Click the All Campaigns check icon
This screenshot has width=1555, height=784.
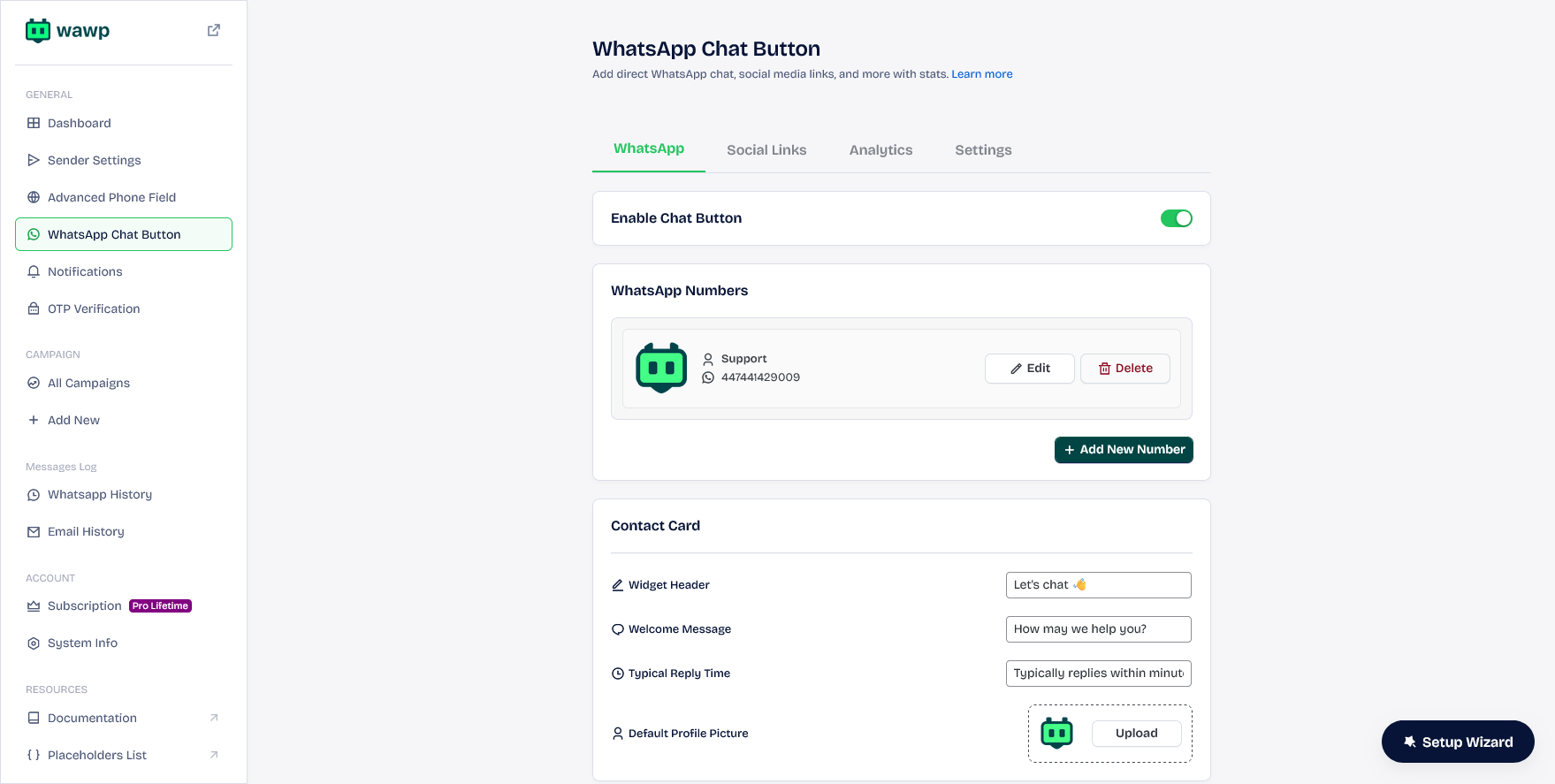coord(34,383)
